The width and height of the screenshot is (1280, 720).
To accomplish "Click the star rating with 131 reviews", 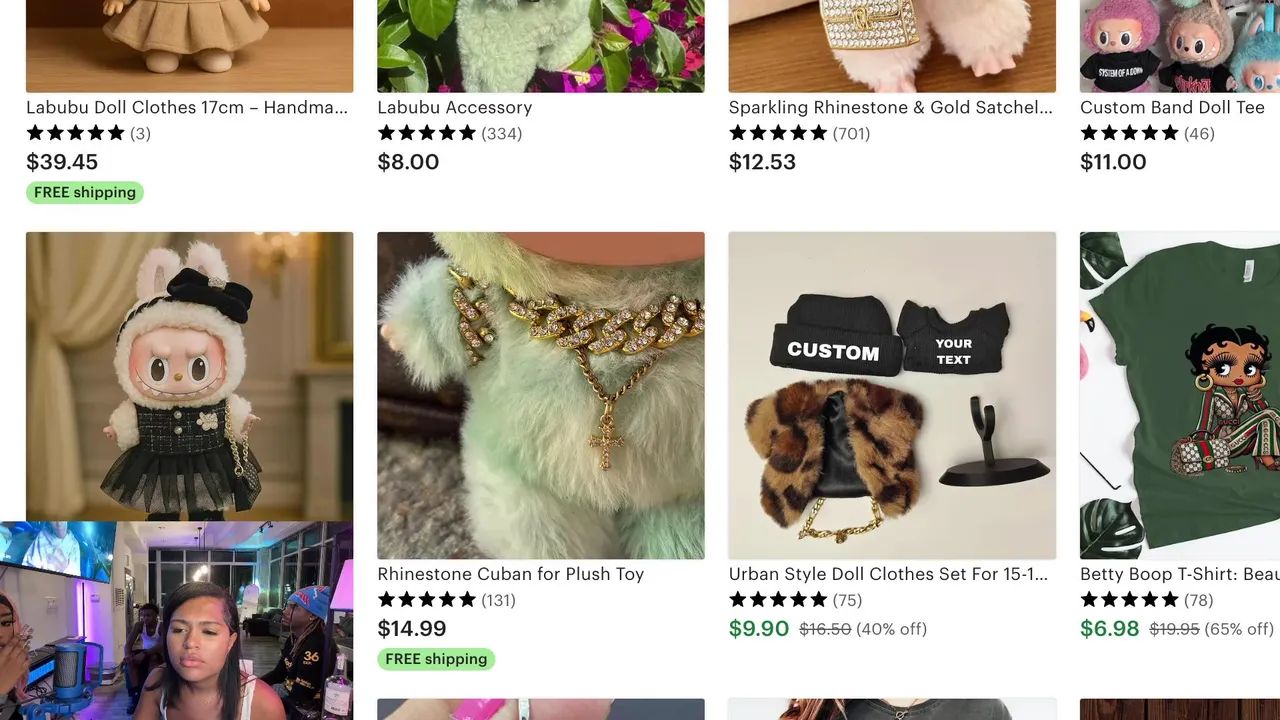I will coord(446,600).
